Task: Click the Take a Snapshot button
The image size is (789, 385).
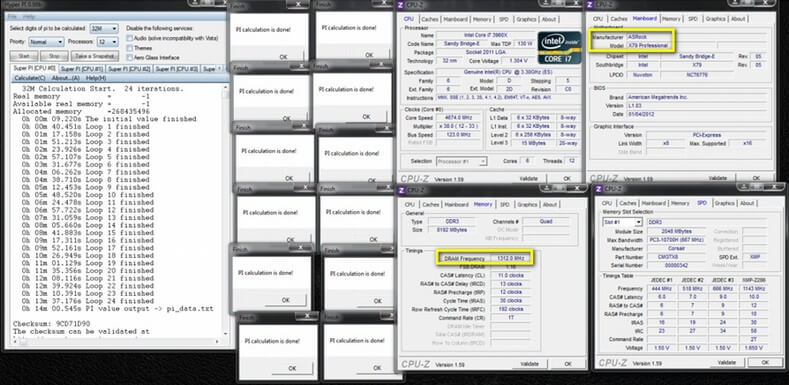Action: pyautogui.click(x=95, y=56)
